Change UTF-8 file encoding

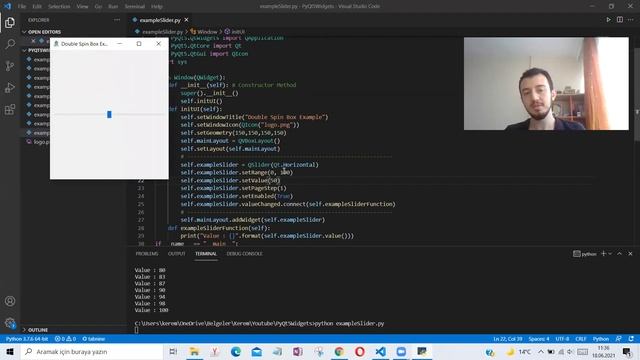(x=562, y=339)
